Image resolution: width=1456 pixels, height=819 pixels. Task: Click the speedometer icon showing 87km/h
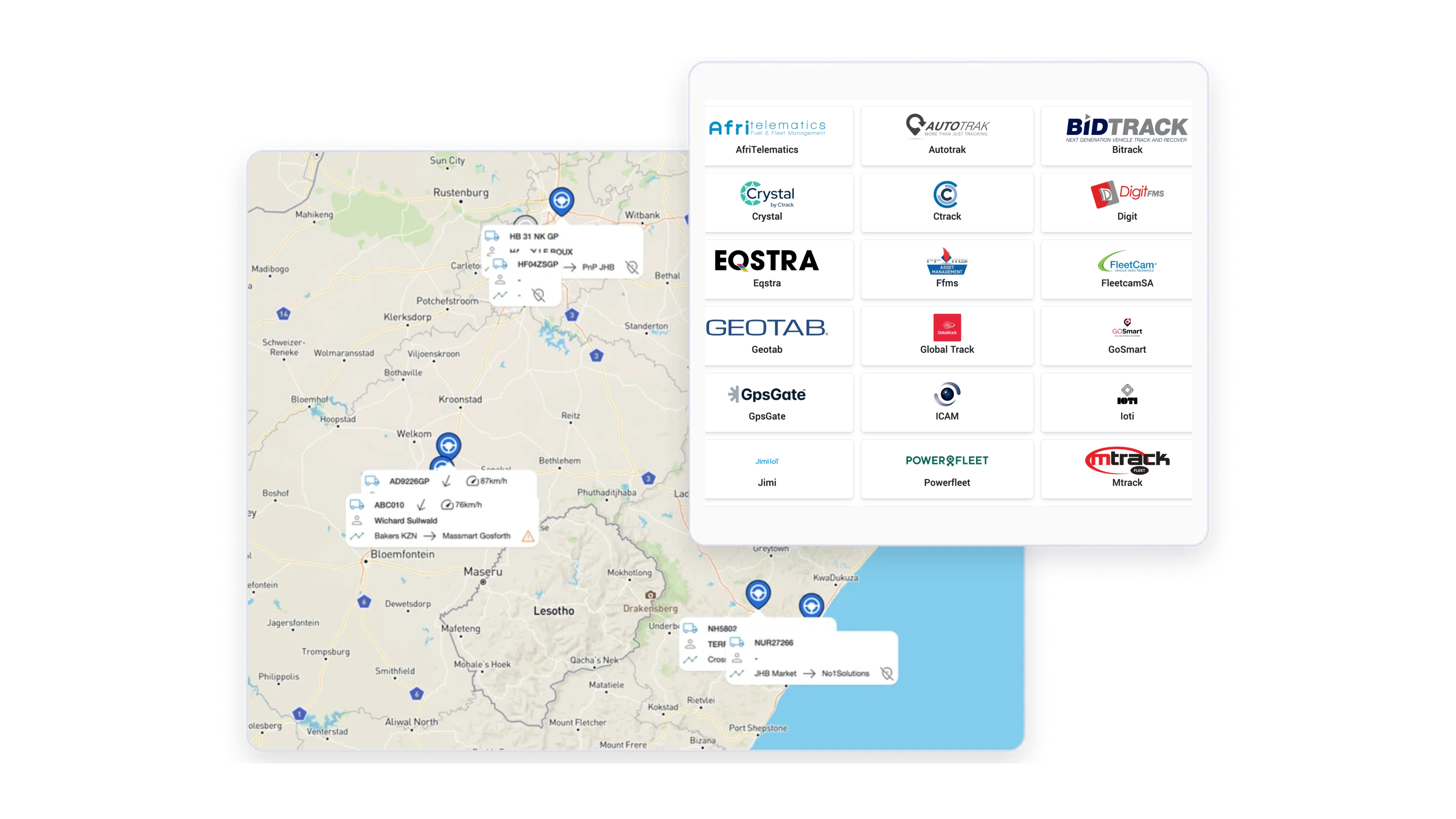coord(472,481)
